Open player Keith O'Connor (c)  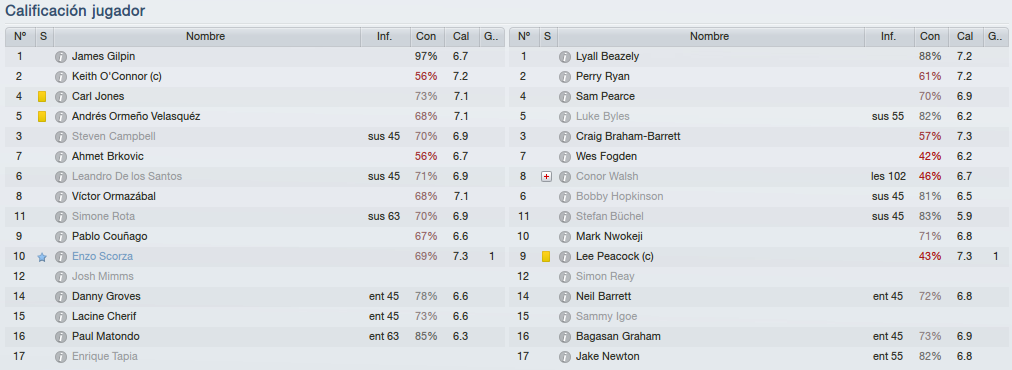117,77
